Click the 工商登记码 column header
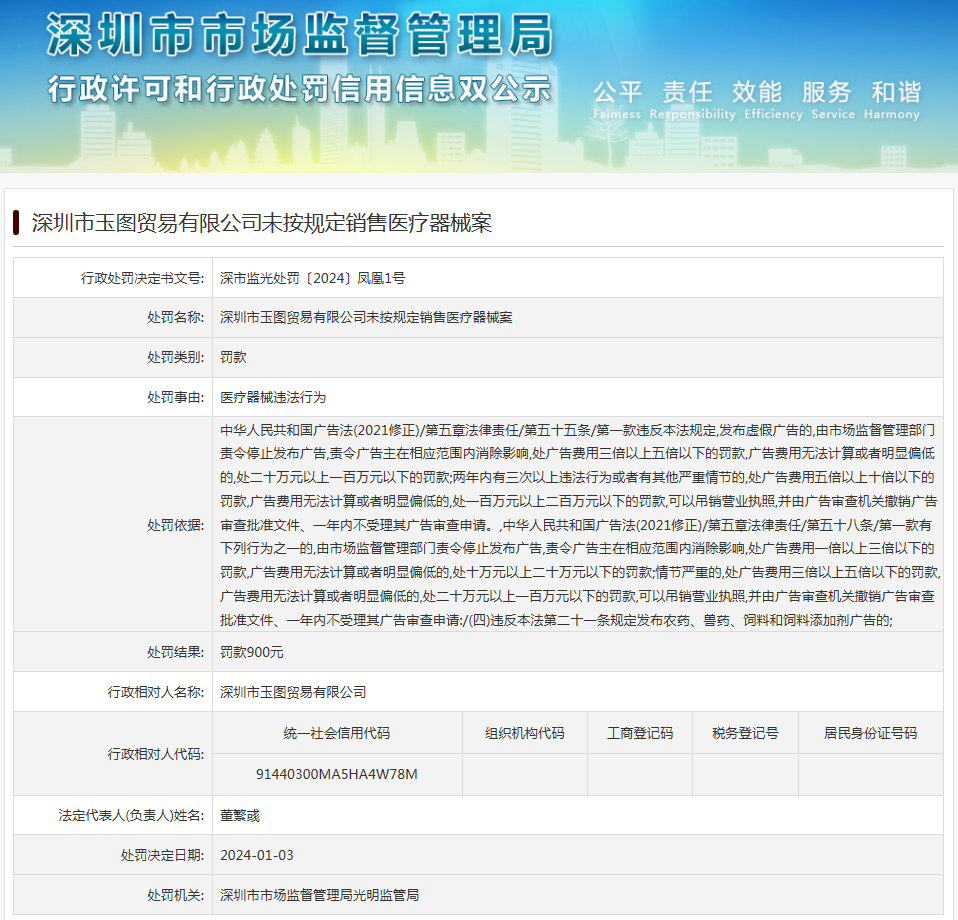 (640, 733)
